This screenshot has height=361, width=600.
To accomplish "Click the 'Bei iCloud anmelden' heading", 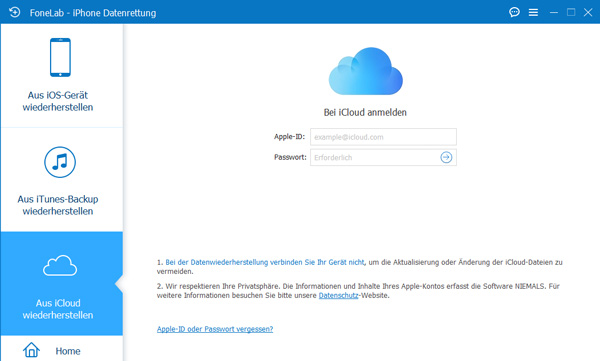I will (365, 112).
